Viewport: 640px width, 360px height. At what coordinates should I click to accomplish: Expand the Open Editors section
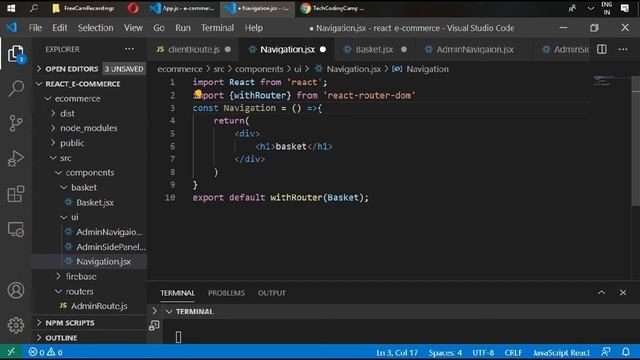[90, 69]
